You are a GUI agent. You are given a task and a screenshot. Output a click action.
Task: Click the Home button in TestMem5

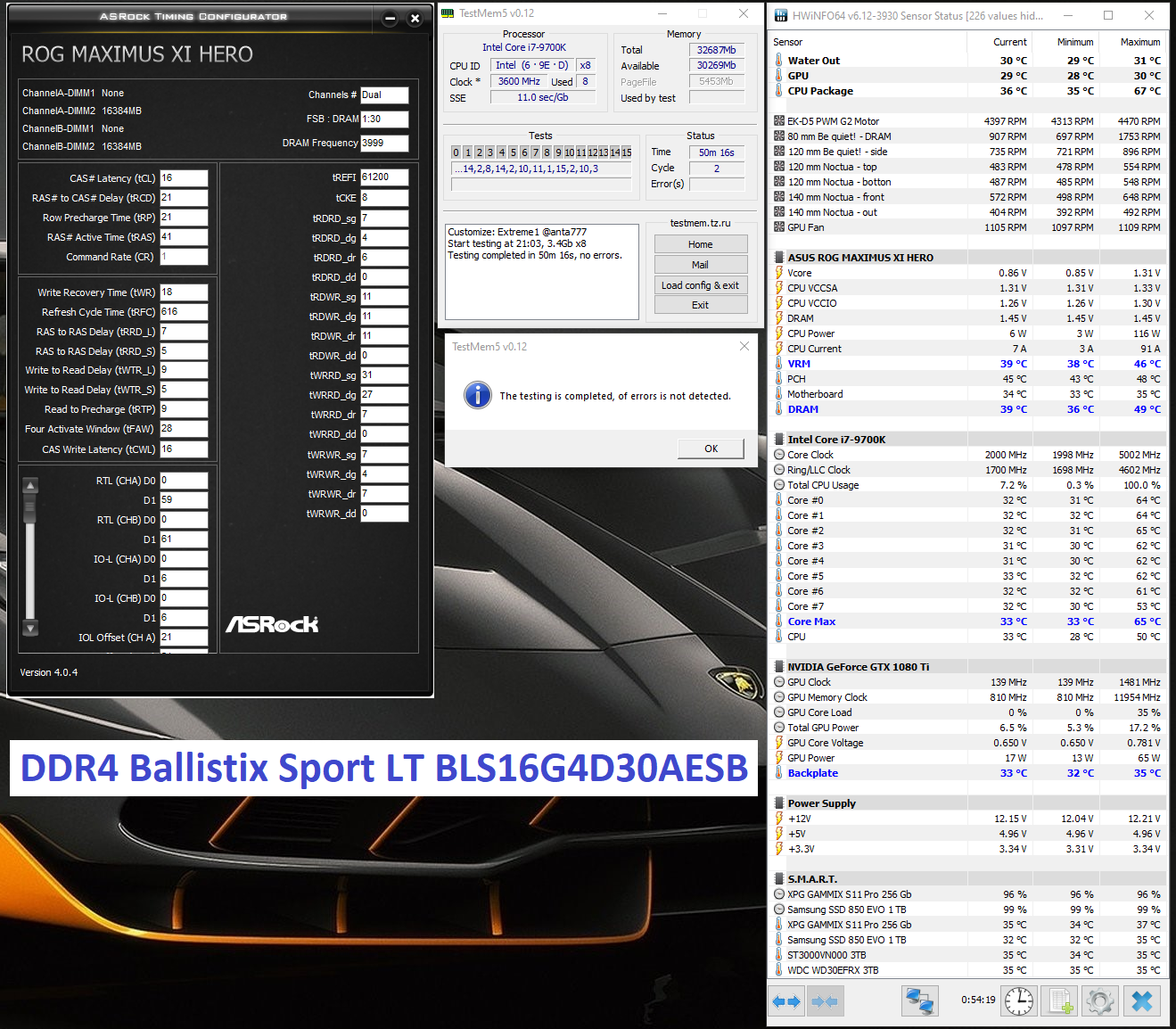(701, 244)
